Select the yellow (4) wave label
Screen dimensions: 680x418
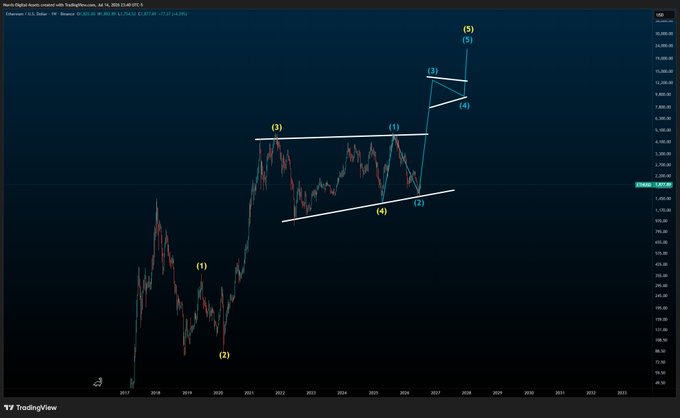click(382, 211)
